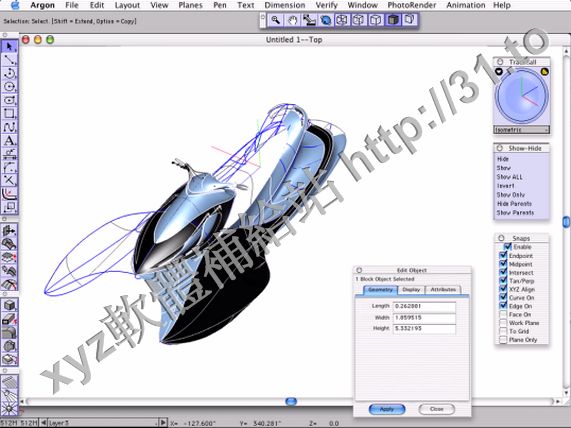The image size is (571, 428).
Task: Click the wireframe cube display icon
Action: pos(342,20)
